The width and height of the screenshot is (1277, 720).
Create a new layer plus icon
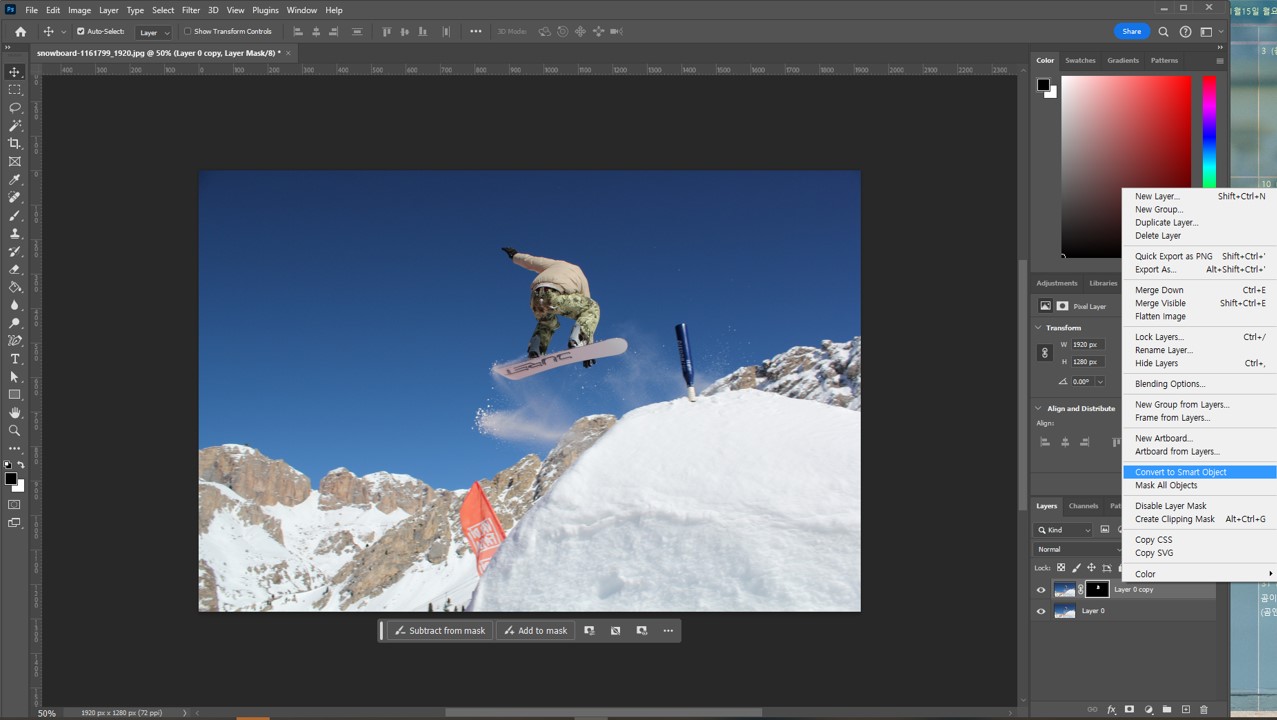tap(1185, 710)
